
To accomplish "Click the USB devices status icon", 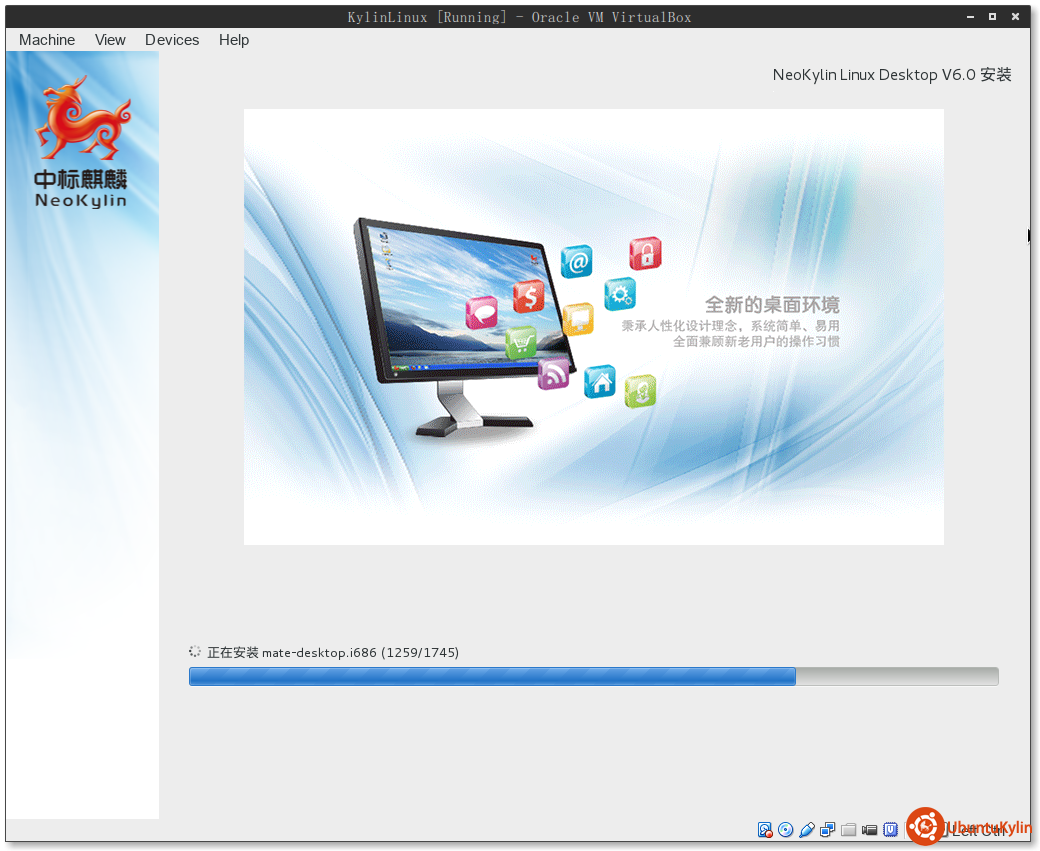I will 807,829.
